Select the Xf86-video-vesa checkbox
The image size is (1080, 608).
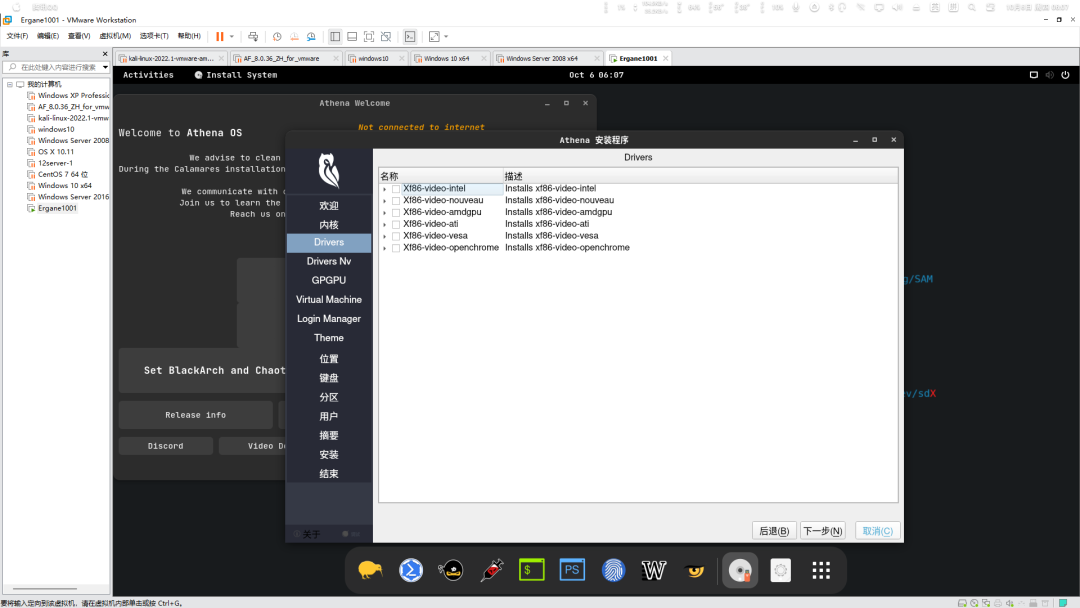[x=396, y=235]
